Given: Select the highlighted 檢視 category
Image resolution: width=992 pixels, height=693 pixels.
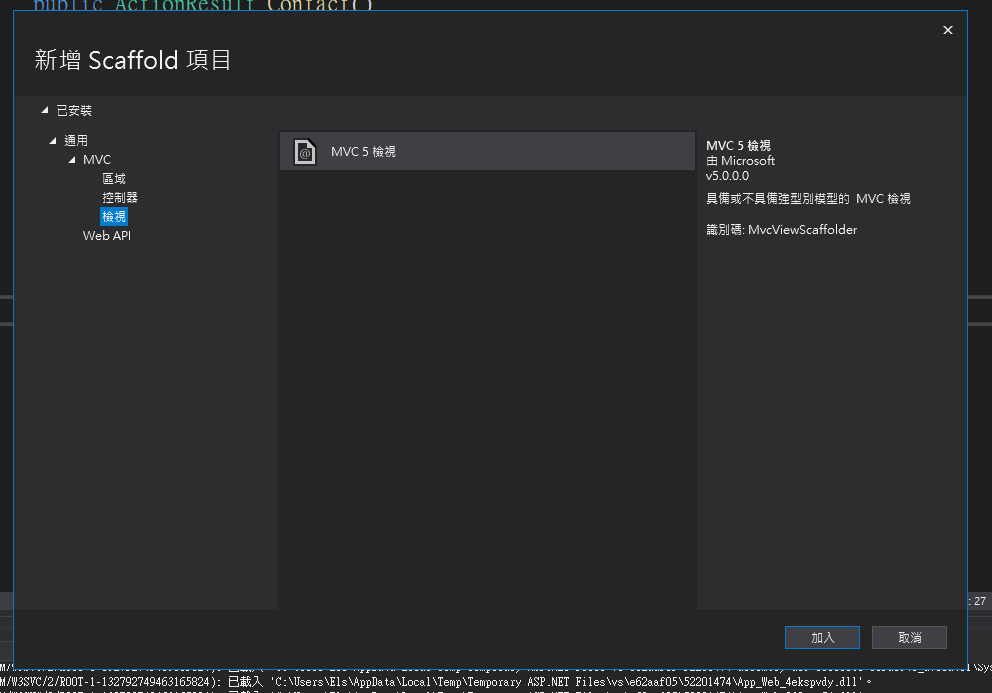Looking at the screenshot, I should click(114, 216).
